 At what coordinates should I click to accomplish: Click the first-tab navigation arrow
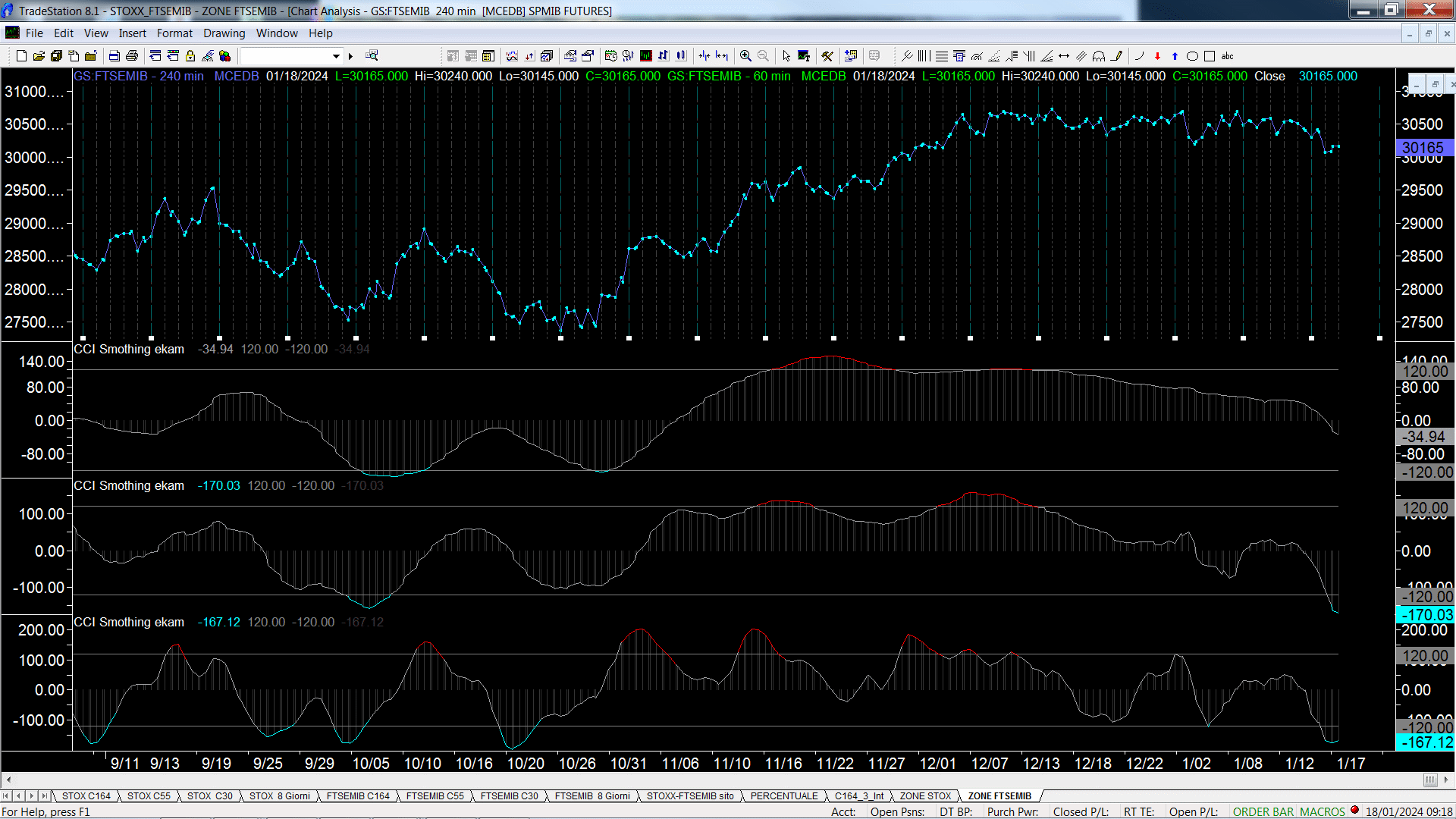tap(6, 796)
